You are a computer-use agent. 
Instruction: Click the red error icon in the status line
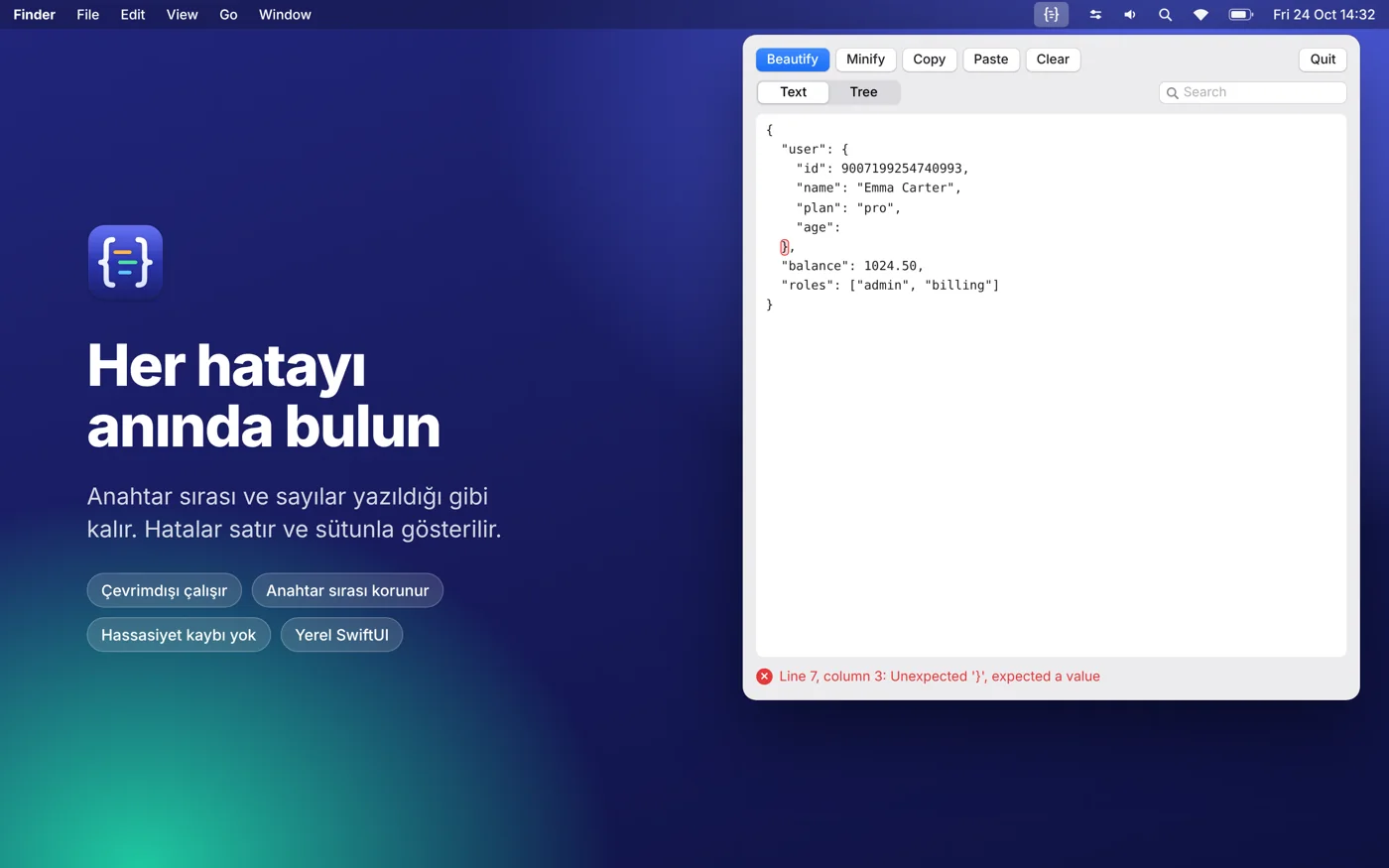tap(764, 677)
